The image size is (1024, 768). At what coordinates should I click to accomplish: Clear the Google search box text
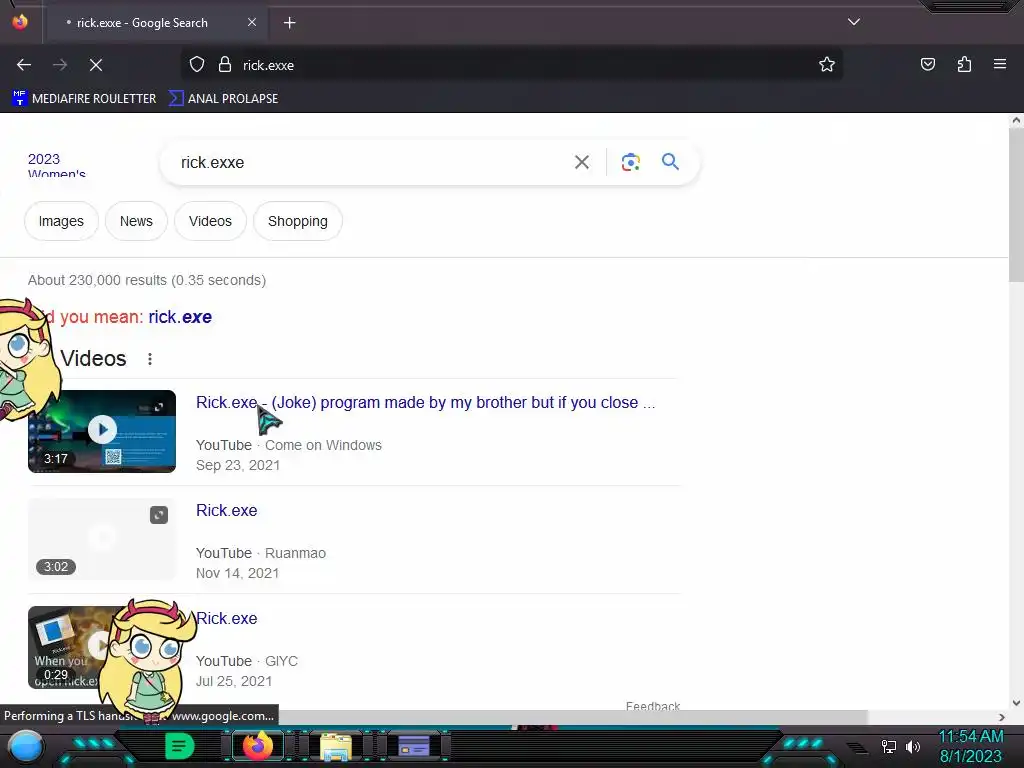click(582, 162)
